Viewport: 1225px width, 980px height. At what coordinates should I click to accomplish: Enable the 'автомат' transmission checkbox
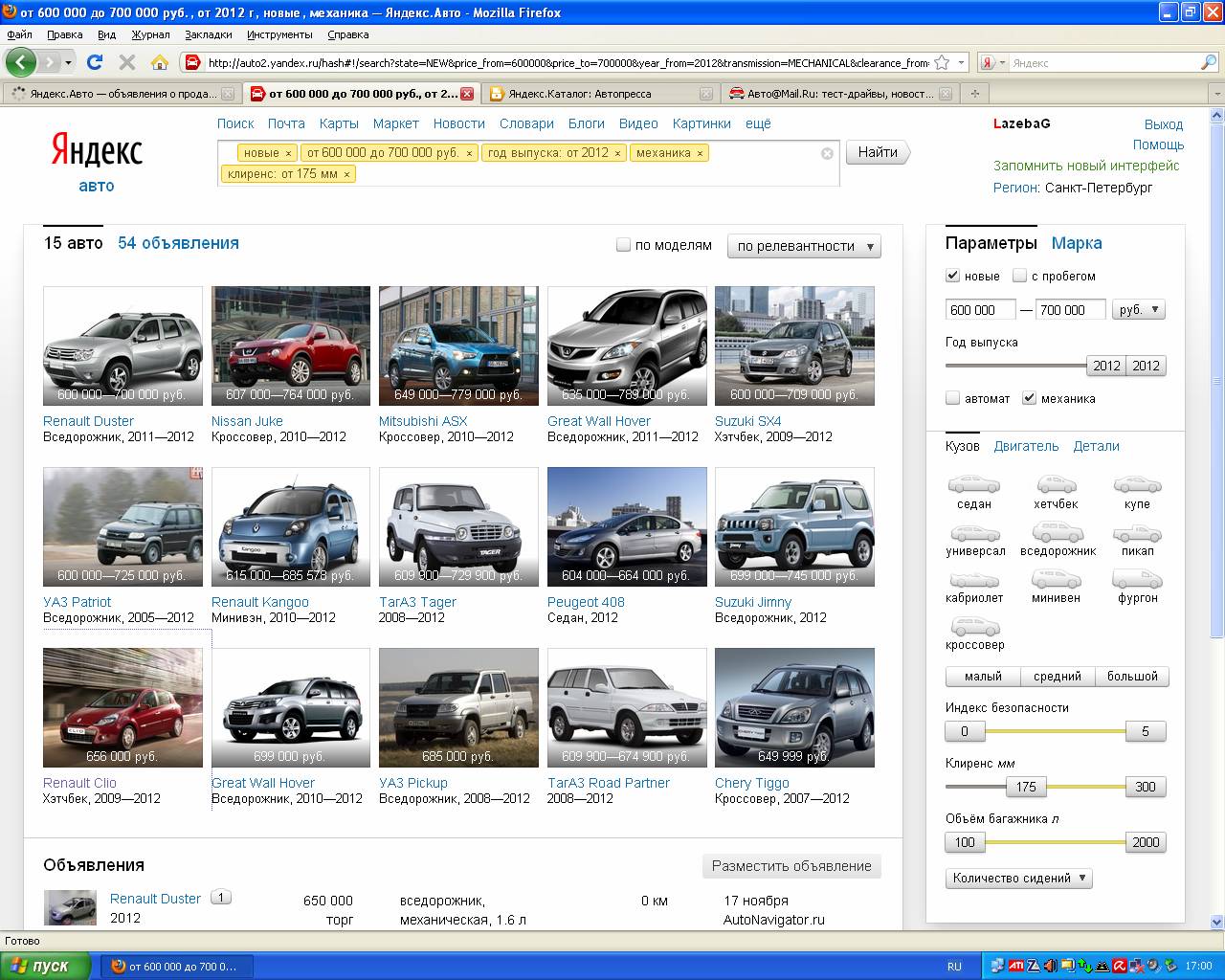pos(952,398)
